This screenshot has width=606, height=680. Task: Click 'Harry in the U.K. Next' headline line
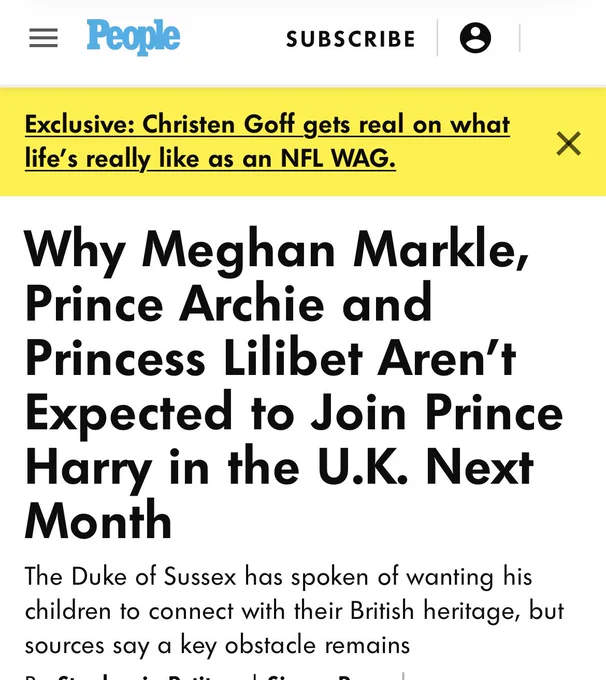(279, 468)
